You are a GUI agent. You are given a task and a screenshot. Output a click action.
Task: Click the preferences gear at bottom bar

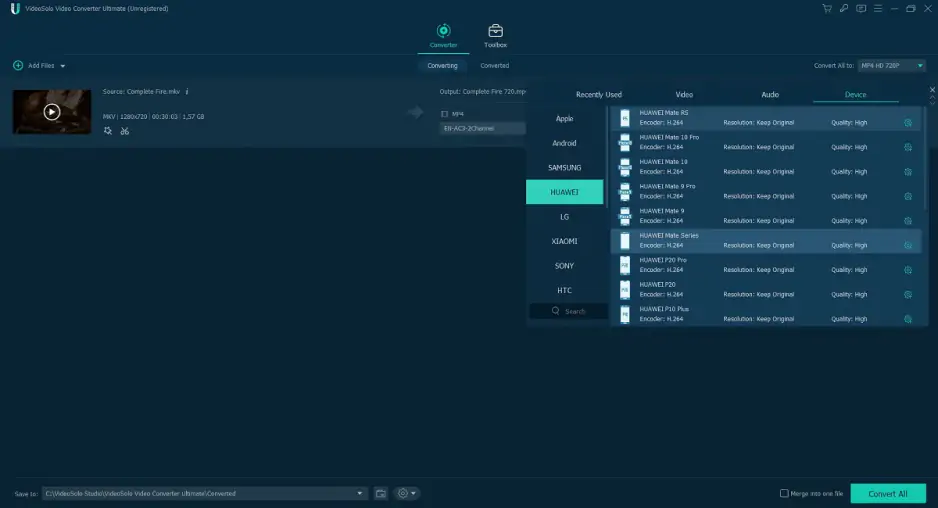pyautogui.click(x=403, y=494)
